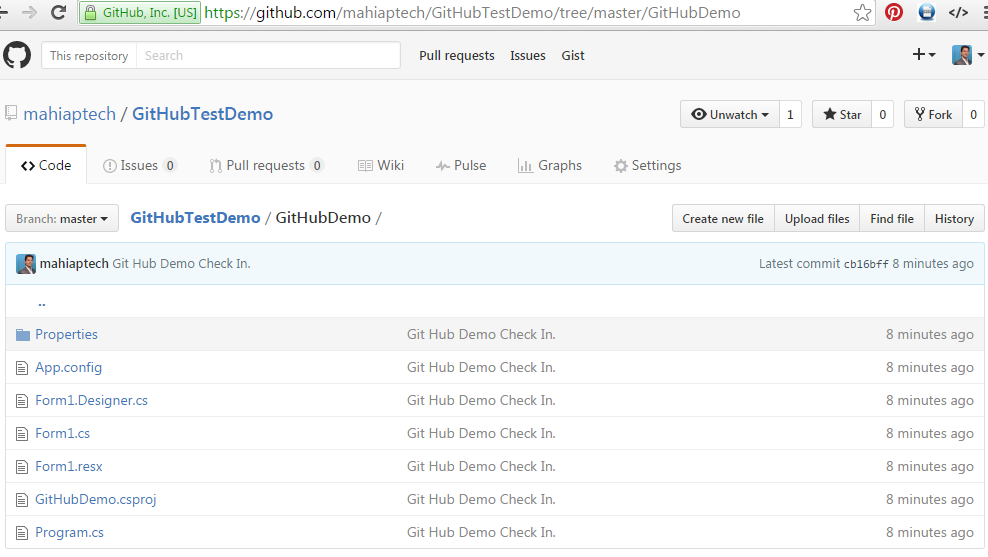Open the plus create-new dropdown
This screenshot has height=557, width=988.
coord(924,55)
